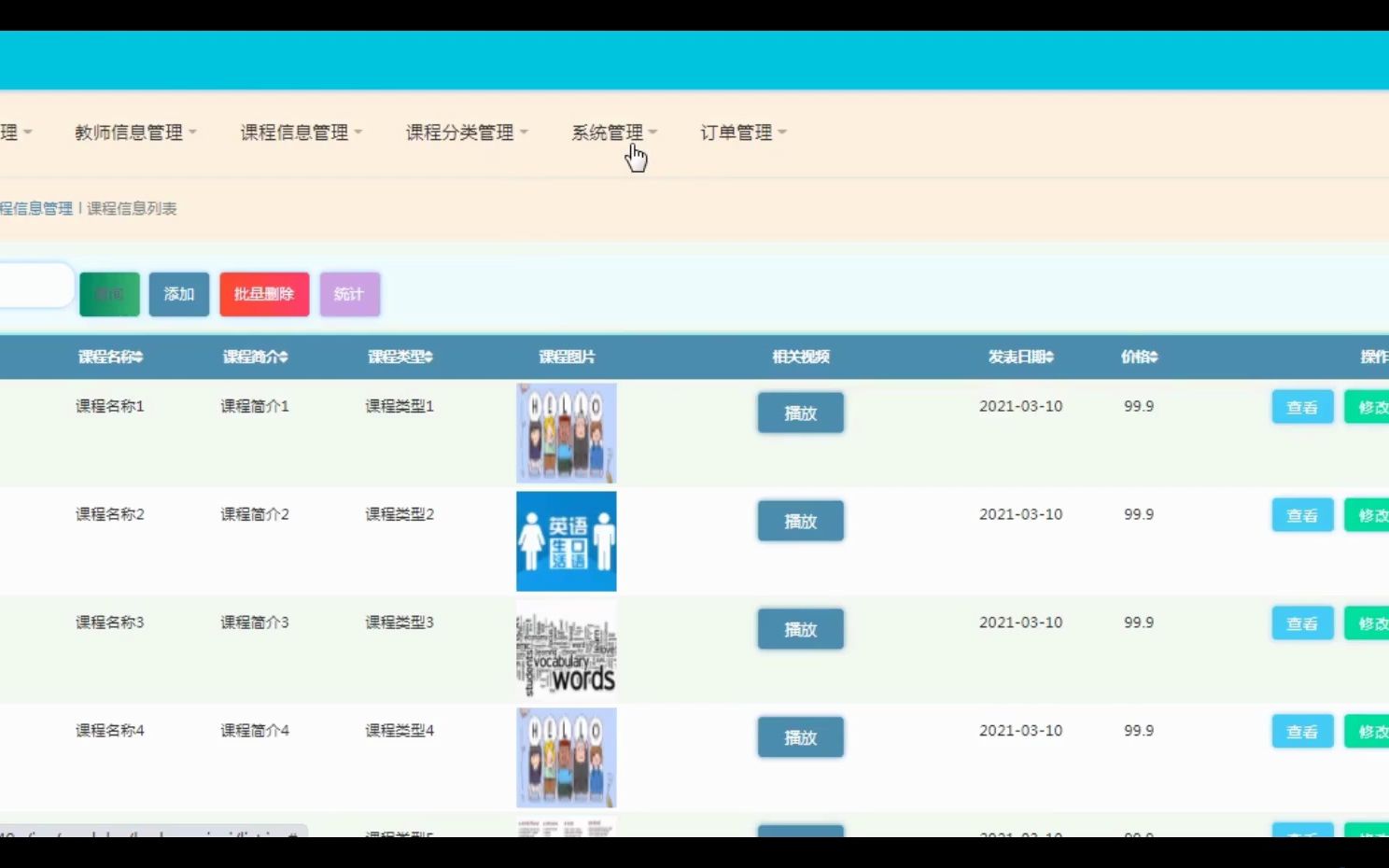1389x868 pixels.
Task: Click the 课程名称2 cell
Action: click(x=110, y=514)
